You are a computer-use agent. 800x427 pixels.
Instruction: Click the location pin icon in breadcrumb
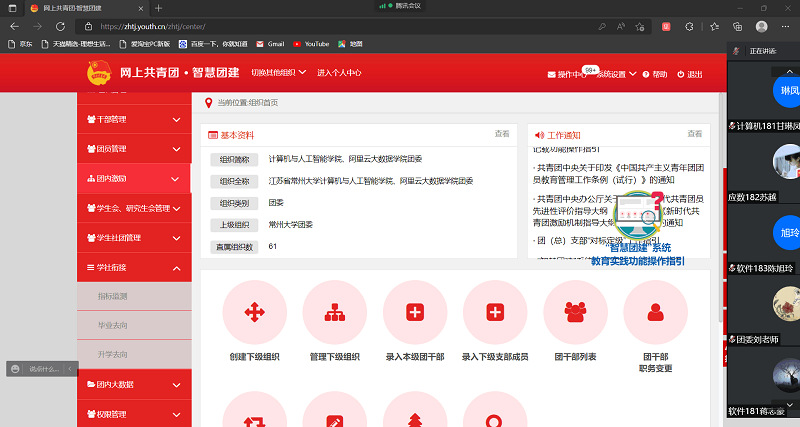click(208, 103)
